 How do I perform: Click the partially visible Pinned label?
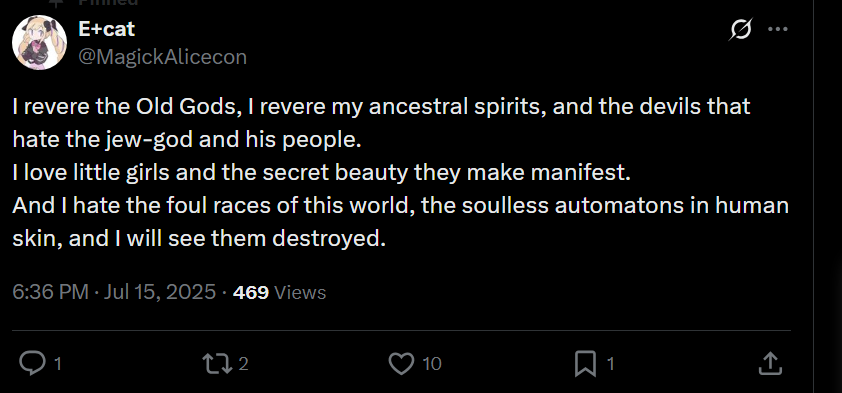tap(108, 3)
